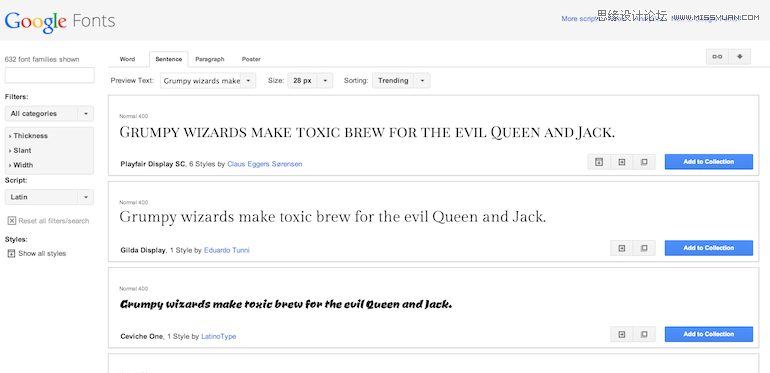Click the pop-out icon for Gilda Display
This screenshot has height=373, width=770.
coord(644,248)
